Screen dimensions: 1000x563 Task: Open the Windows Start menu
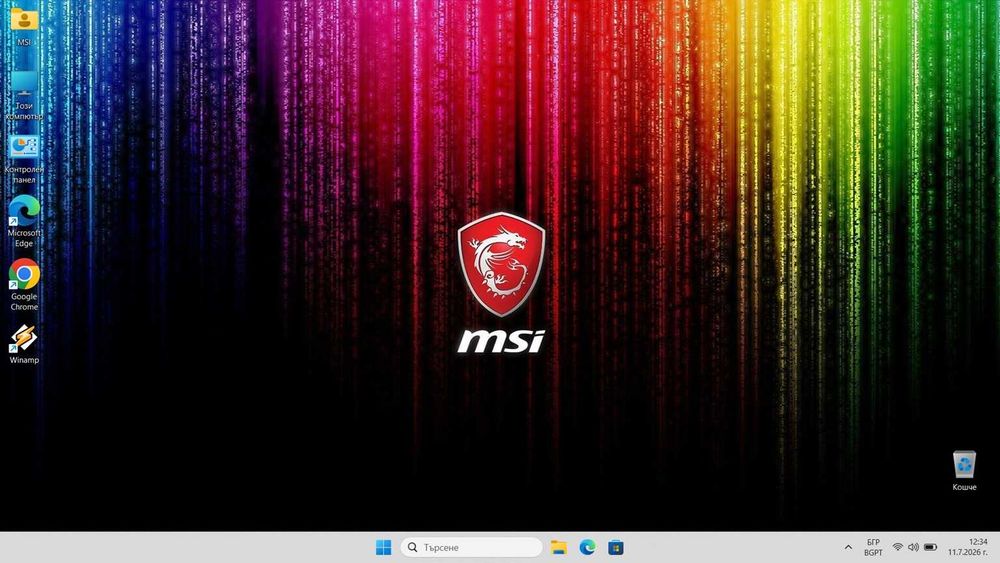[383, 547]
